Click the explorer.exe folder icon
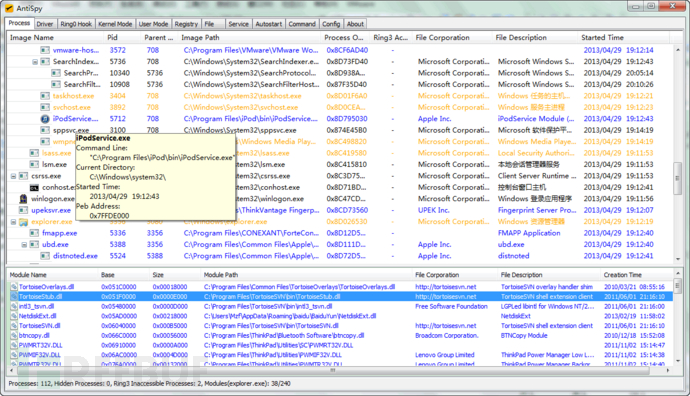 click(x=23, y=222)
